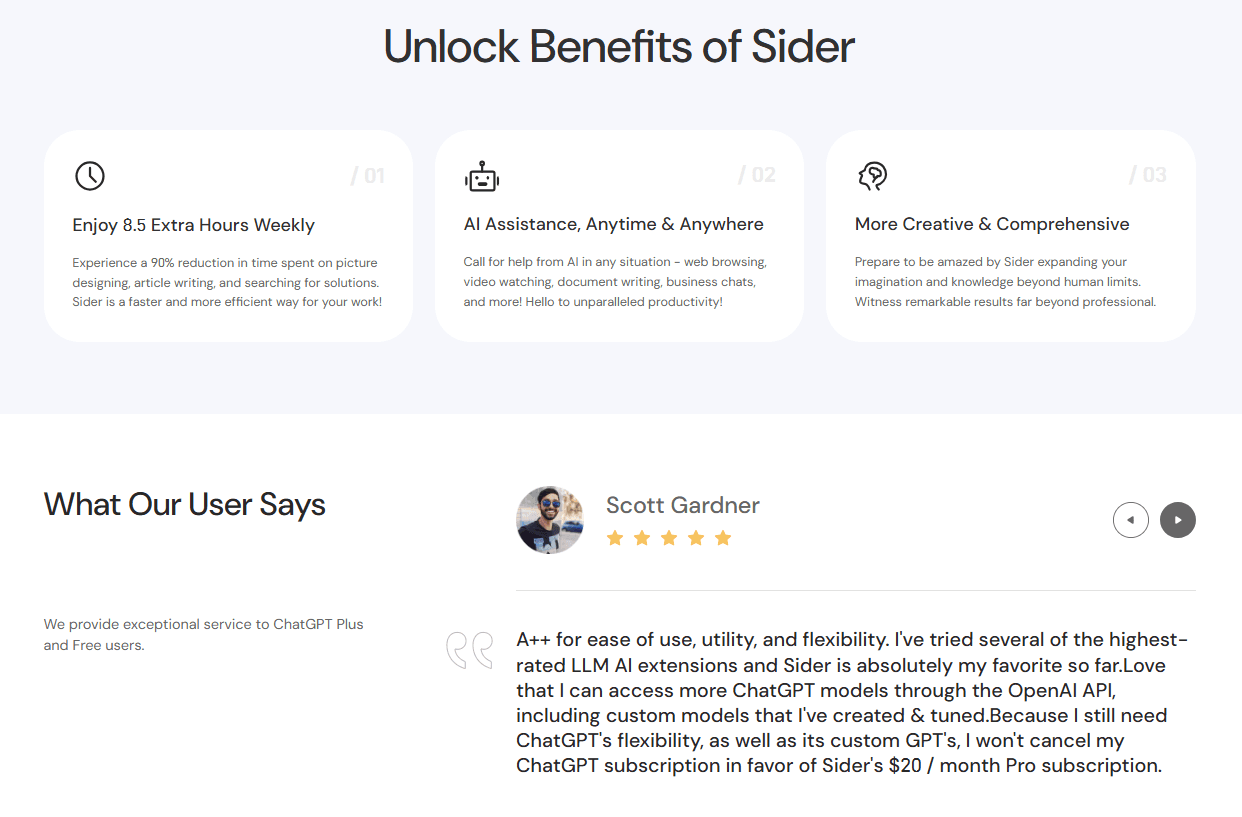Click the robot icon in second card
The height and width of the screenshot is (817, 1242).
[482, 177]
